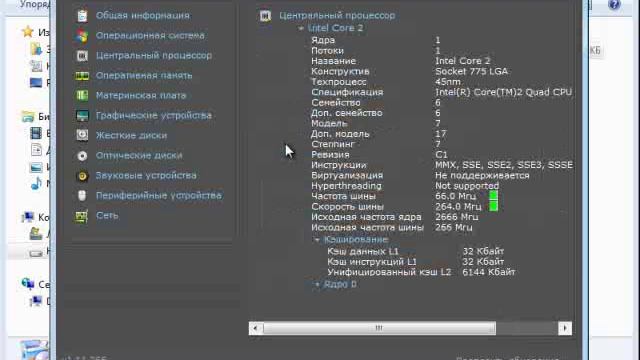This screenshot has width=640, height=360.
Task: Select the Ревизия C1 value
Action: pyautogui.click(x=441, y=155)
